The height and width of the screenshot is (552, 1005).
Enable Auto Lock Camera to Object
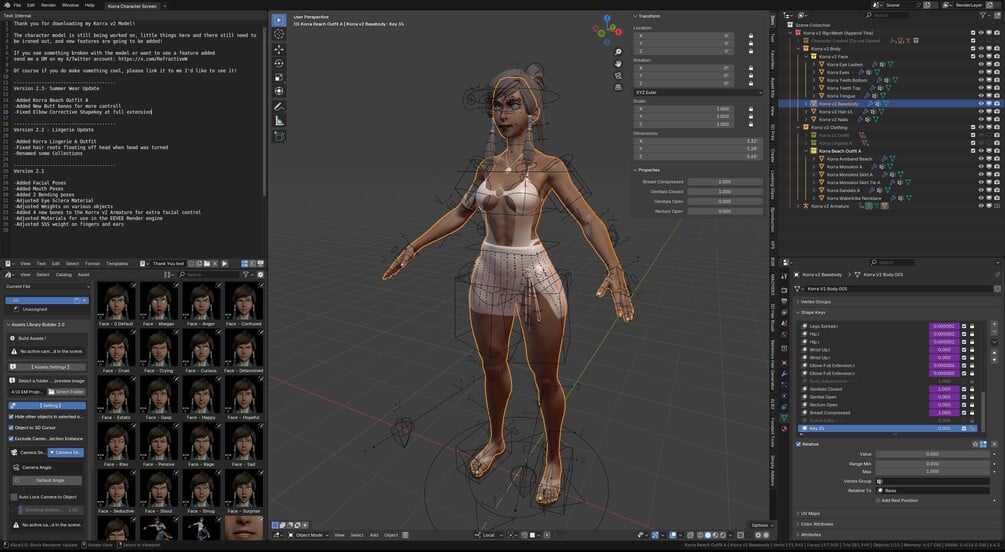[14, 497]
